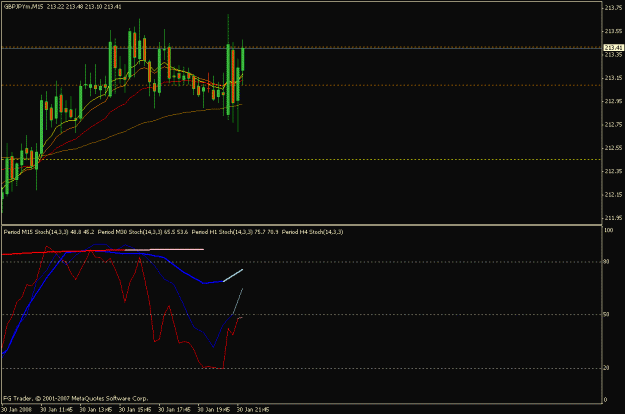Click the 213.15 price axis label
The height and width of the screenshot is (414, 625).
coord(613,78)
